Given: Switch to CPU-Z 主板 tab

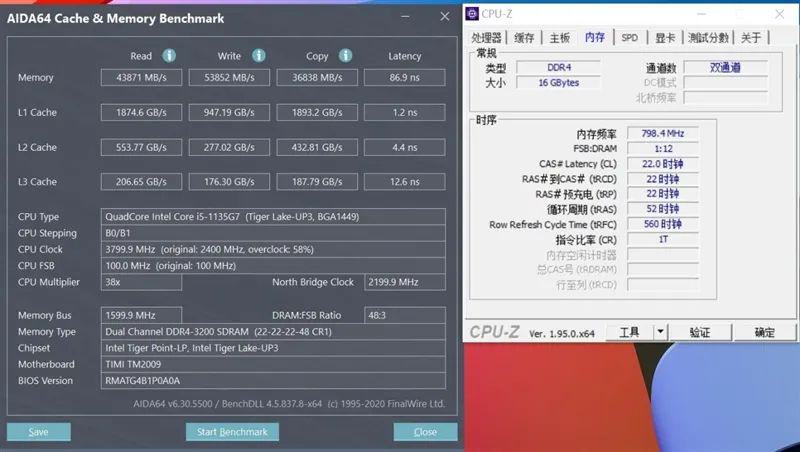Looking at the screenshot, I should coord(560,37).
